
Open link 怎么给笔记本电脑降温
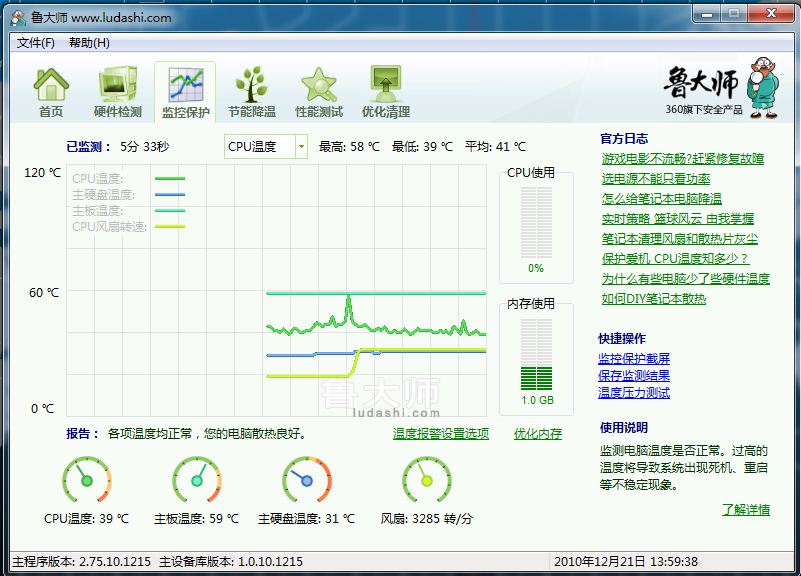[662, 199]
